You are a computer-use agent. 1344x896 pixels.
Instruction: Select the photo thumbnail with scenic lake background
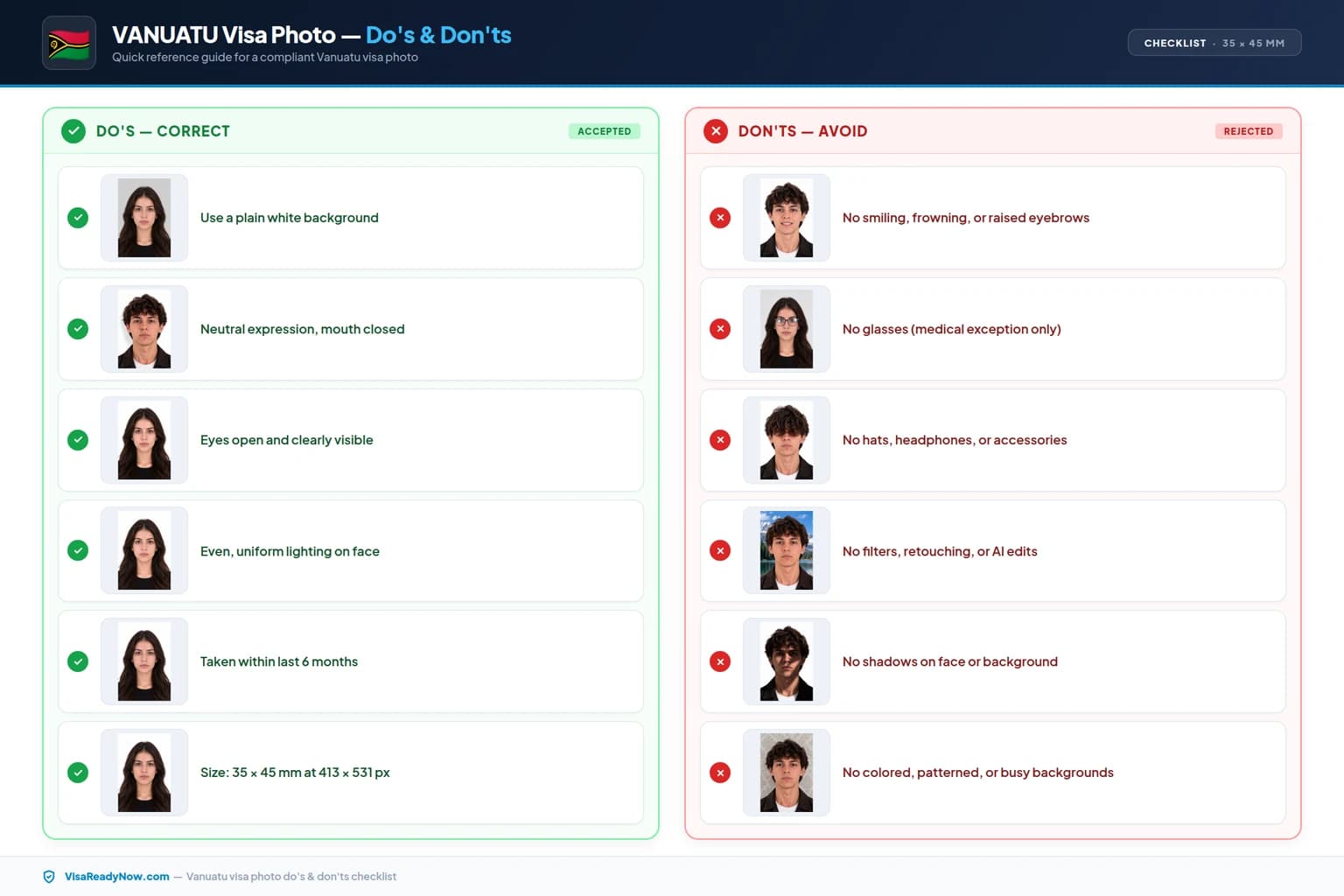coord(787,550)
